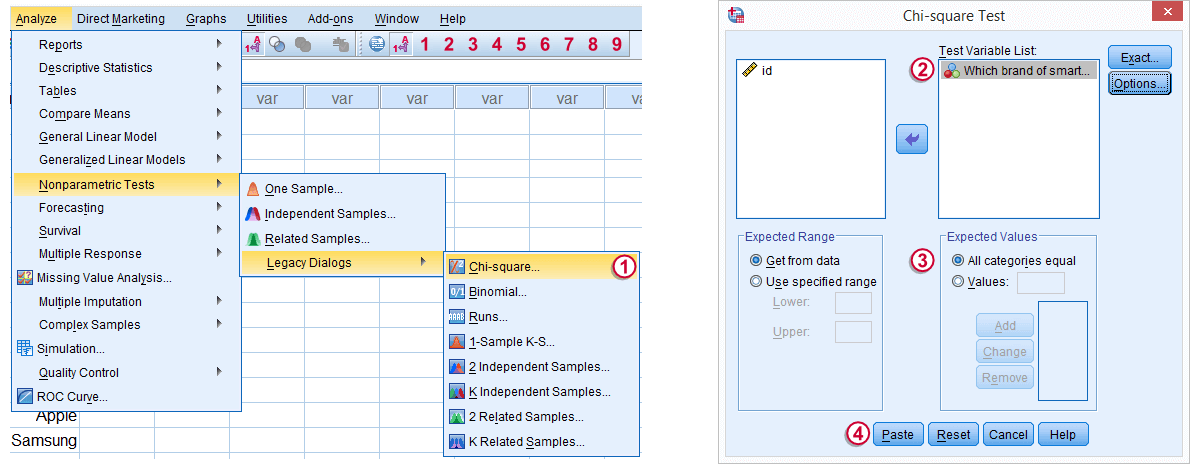
Task: Click the greyed-out spell check toolbar icon
Action: [x=340, y=44]
